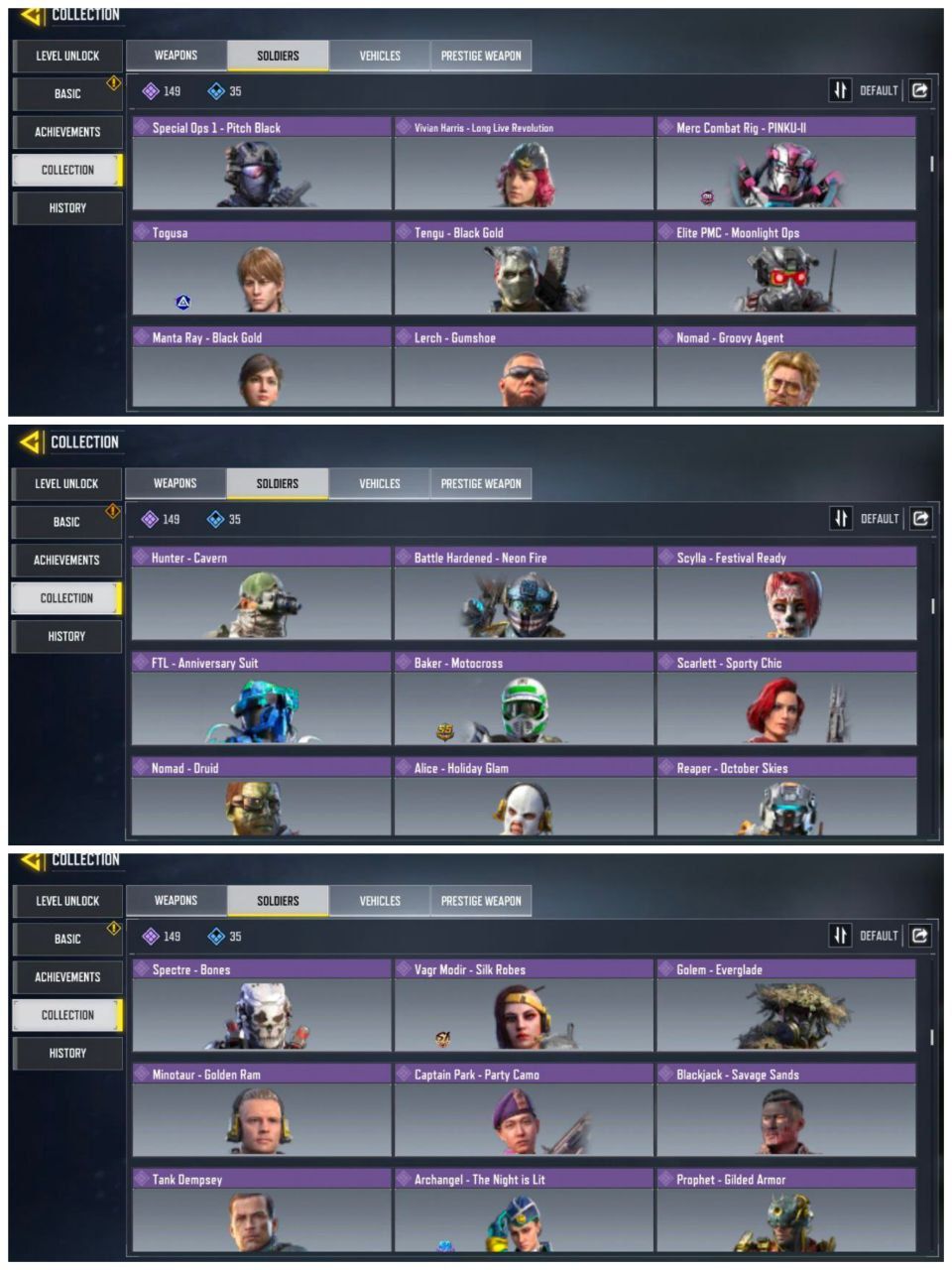The image size is (952, 1270).
Task: Click the blue emblem on the Togusa card
Action: coord(182,302)
